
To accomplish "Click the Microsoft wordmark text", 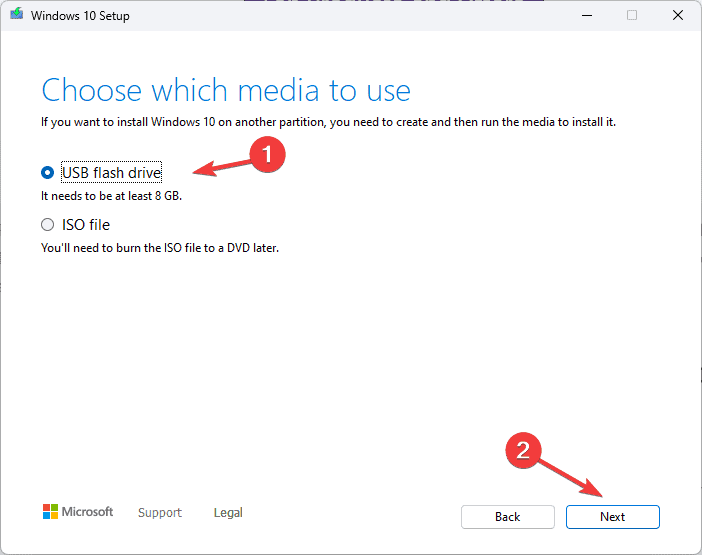I will (88, 512).
